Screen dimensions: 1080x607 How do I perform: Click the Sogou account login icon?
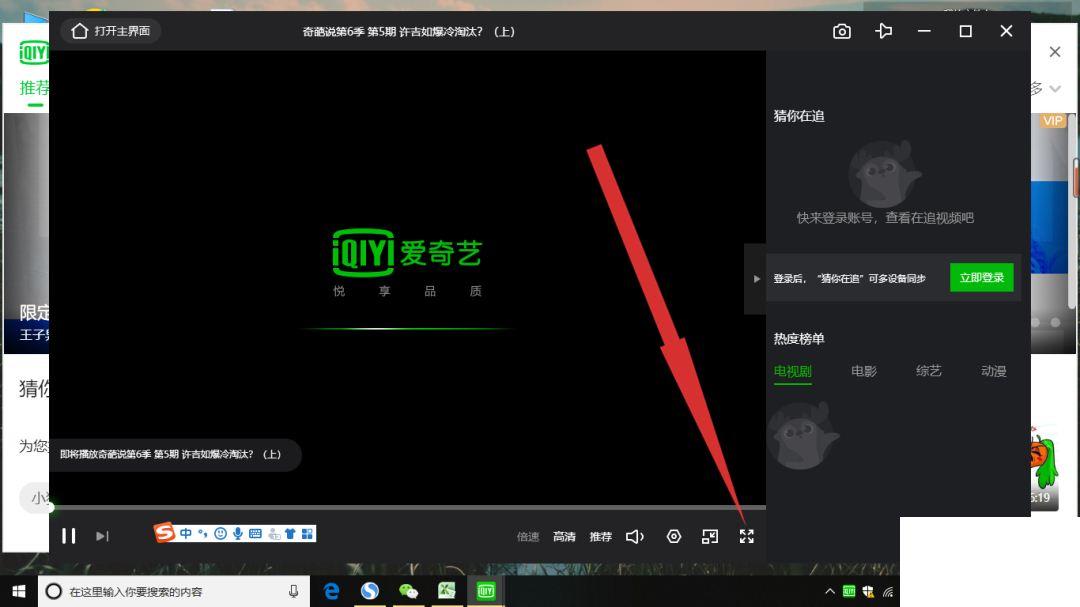pos(273,533)
